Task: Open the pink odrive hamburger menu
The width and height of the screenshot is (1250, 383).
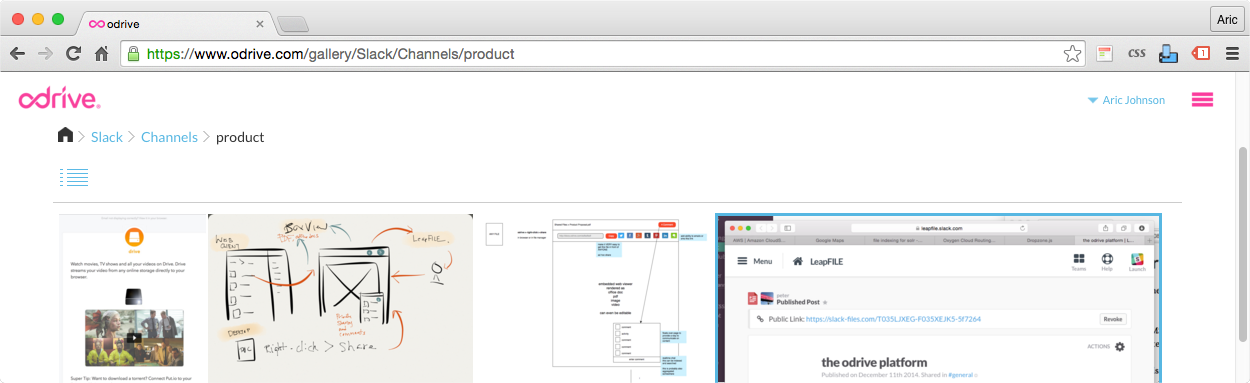Action: [x=1202, y=100]
